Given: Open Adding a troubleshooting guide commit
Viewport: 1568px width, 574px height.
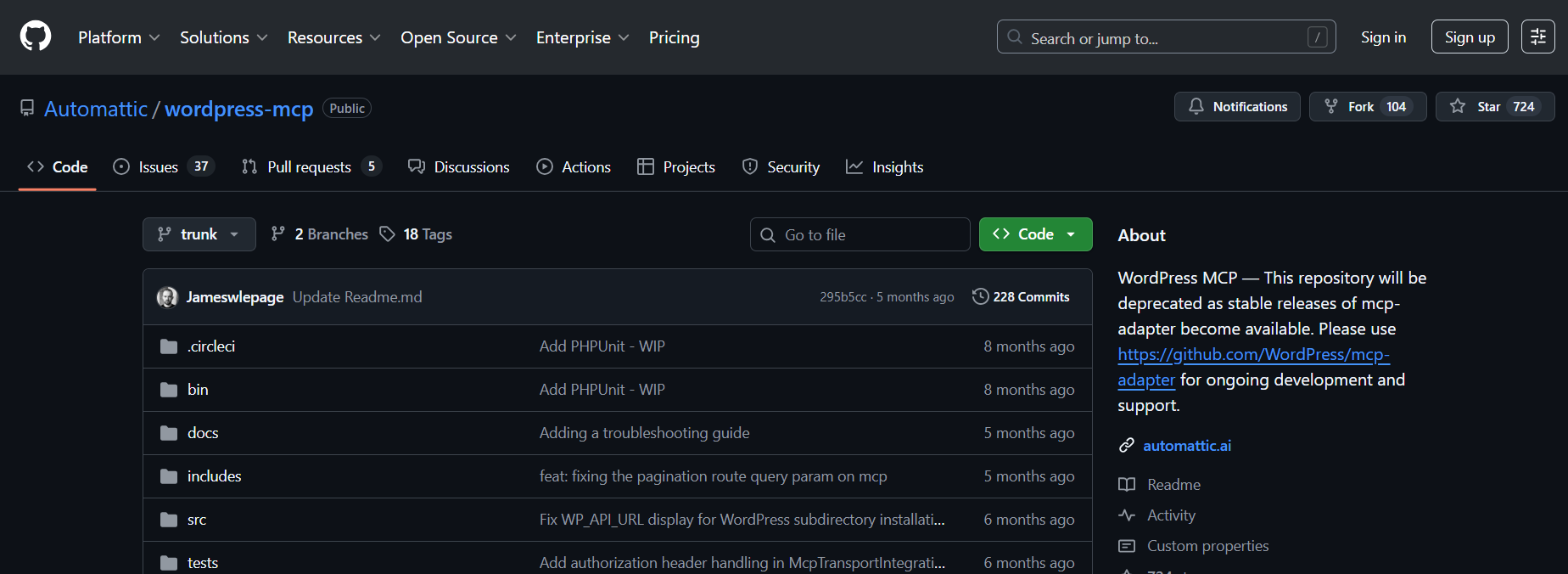Looking at the screenshot, I should [x=645, y=433].
